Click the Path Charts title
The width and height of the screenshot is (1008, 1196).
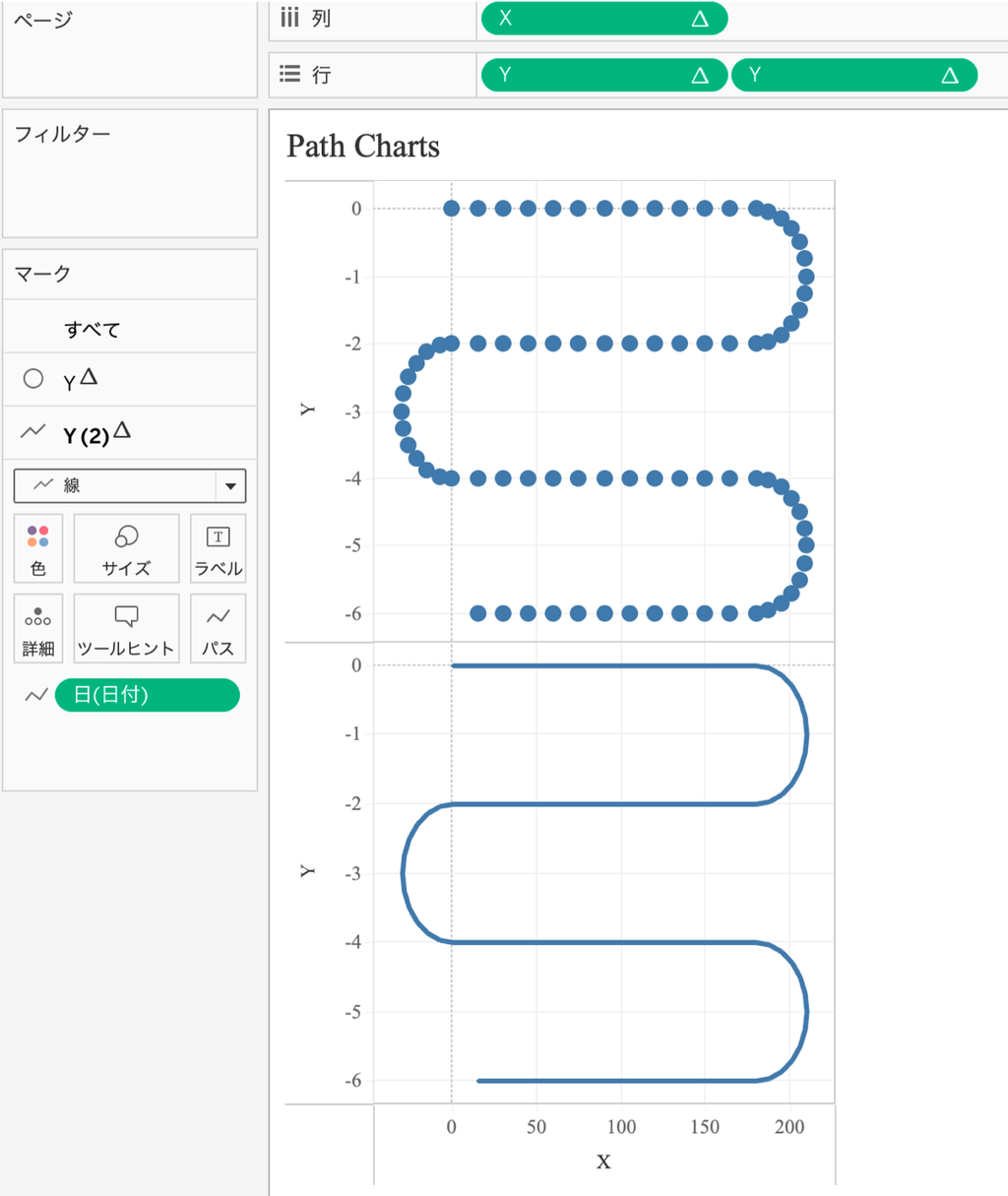(x=363, y=147)
